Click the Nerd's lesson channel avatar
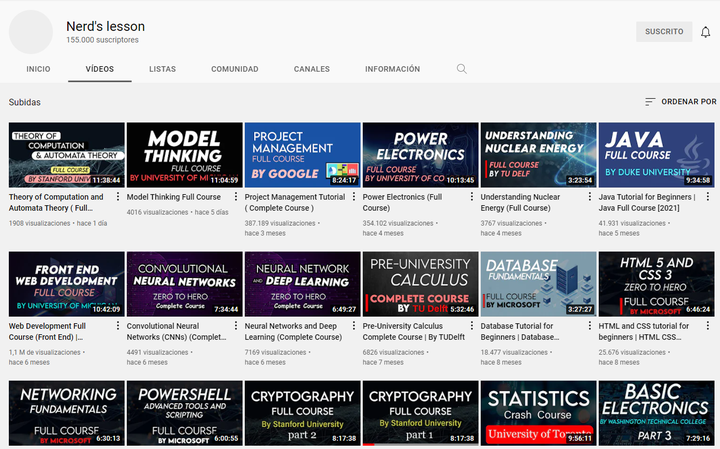This screenshot has height=449, width=720. (x=31, y=32)
